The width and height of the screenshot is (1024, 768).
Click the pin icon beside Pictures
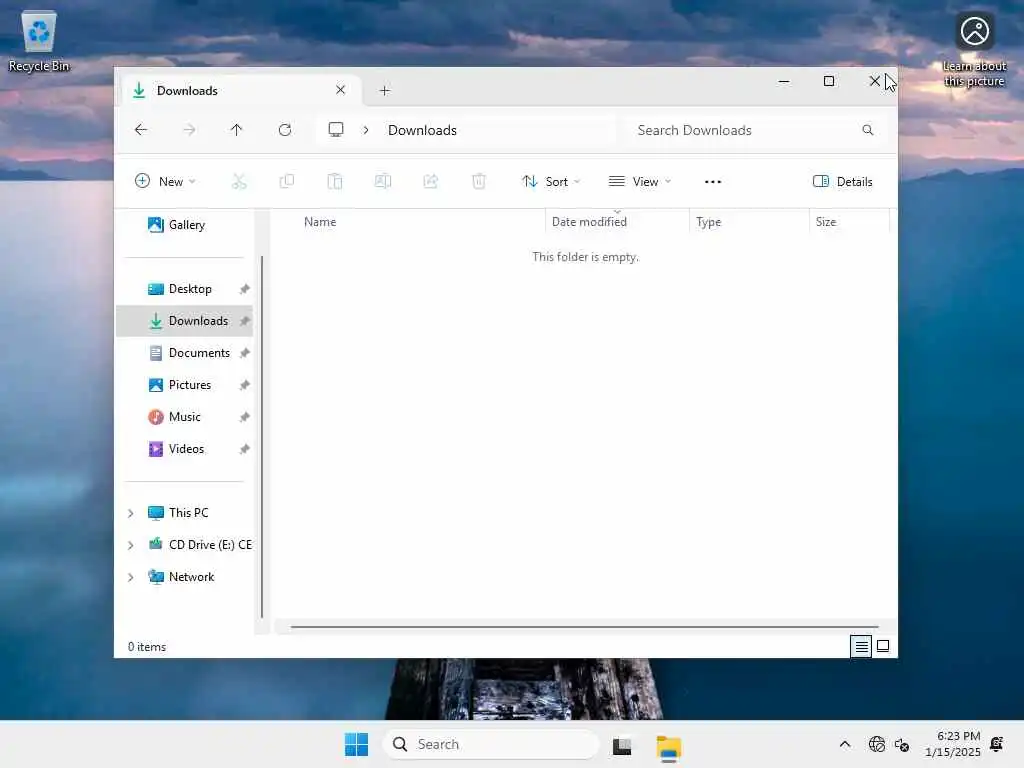(244, 385)
